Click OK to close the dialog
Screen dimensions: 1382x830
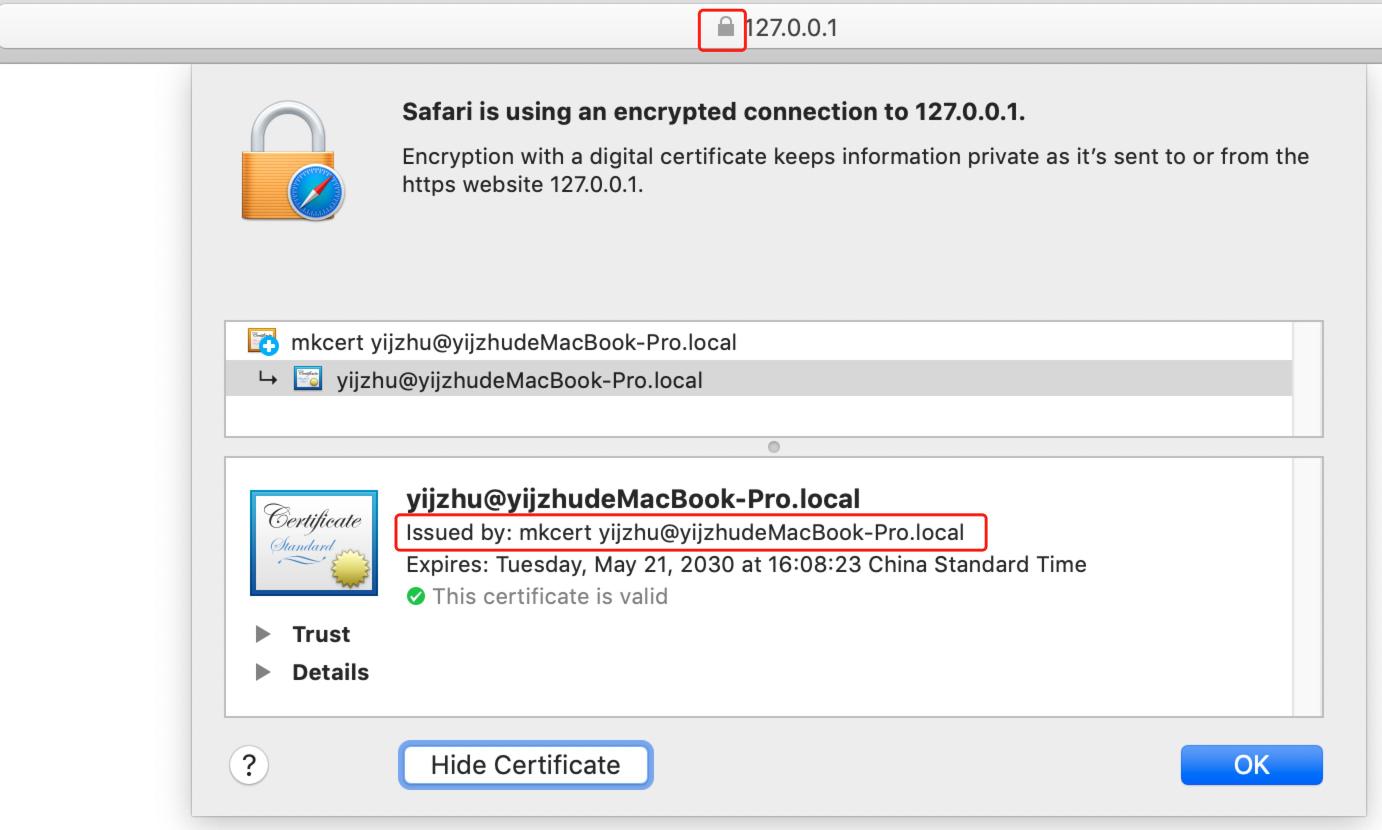[x=1251, y=765]
